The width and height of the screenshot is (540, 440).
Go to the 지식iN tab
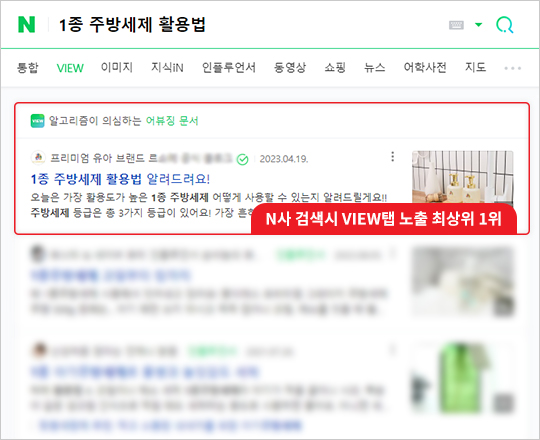(x=167, y=67)
